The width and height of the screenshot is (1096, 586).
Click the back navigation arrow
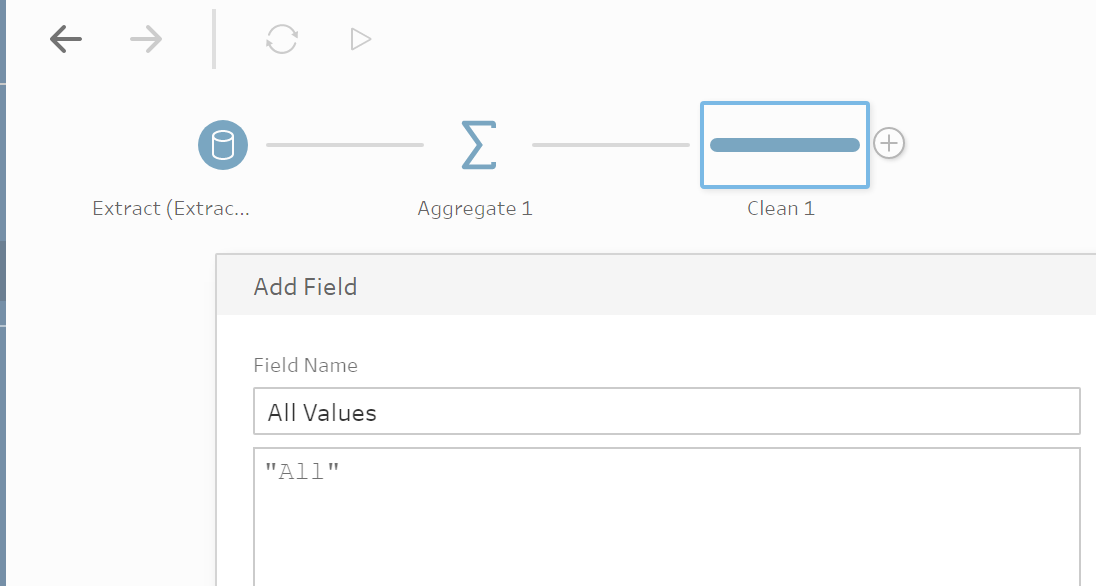[64, 39]
